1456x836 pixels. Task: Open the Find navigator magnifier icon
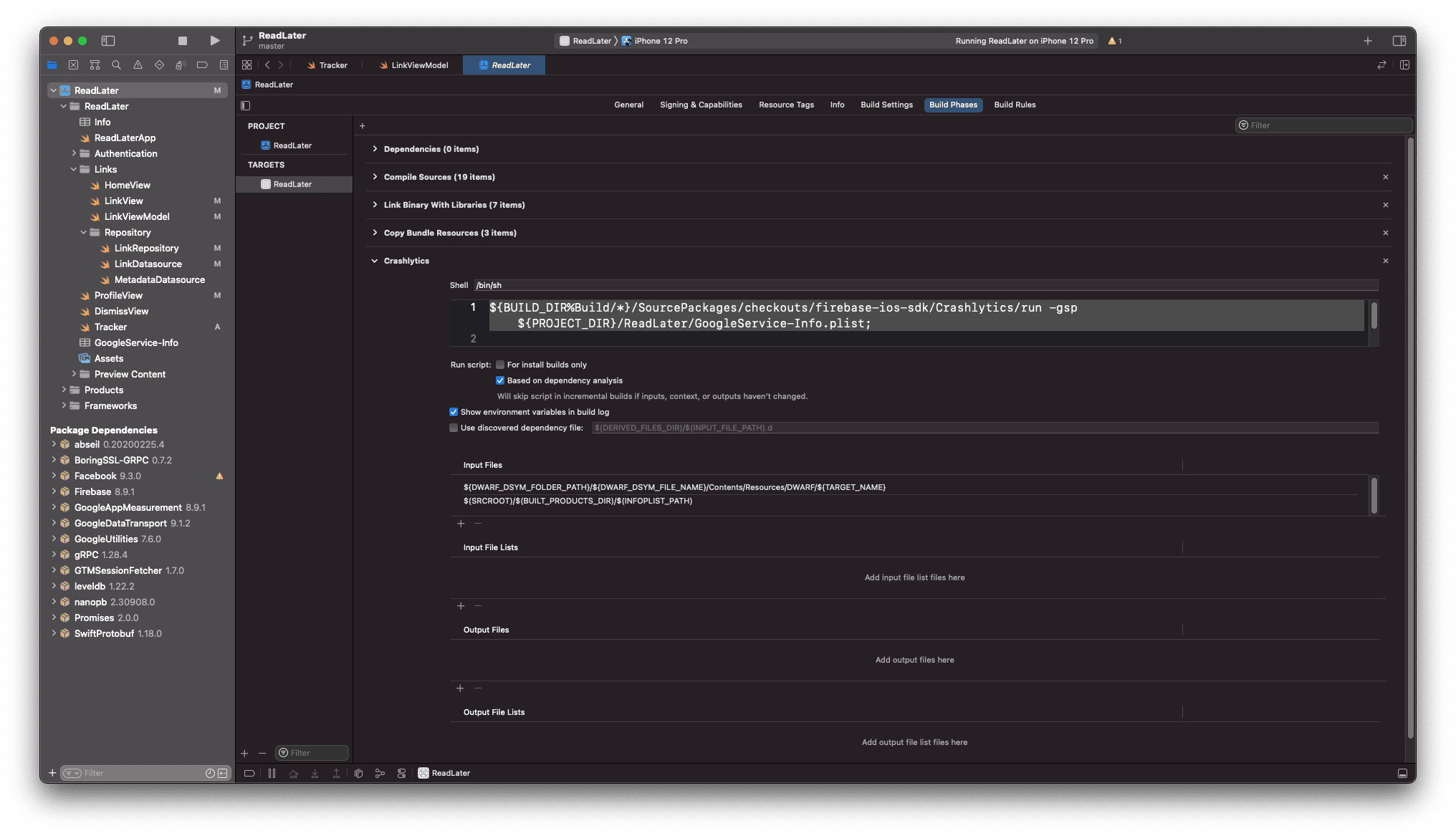click(x=116, y=65)
